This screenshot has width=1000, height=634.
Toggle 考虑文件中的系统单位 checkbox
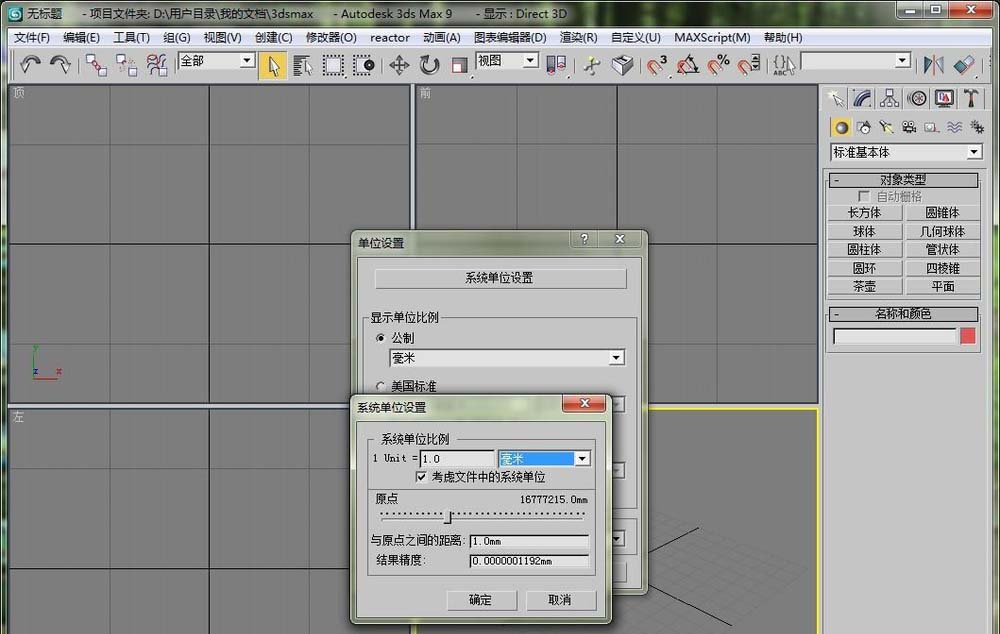tap(421, 477)
